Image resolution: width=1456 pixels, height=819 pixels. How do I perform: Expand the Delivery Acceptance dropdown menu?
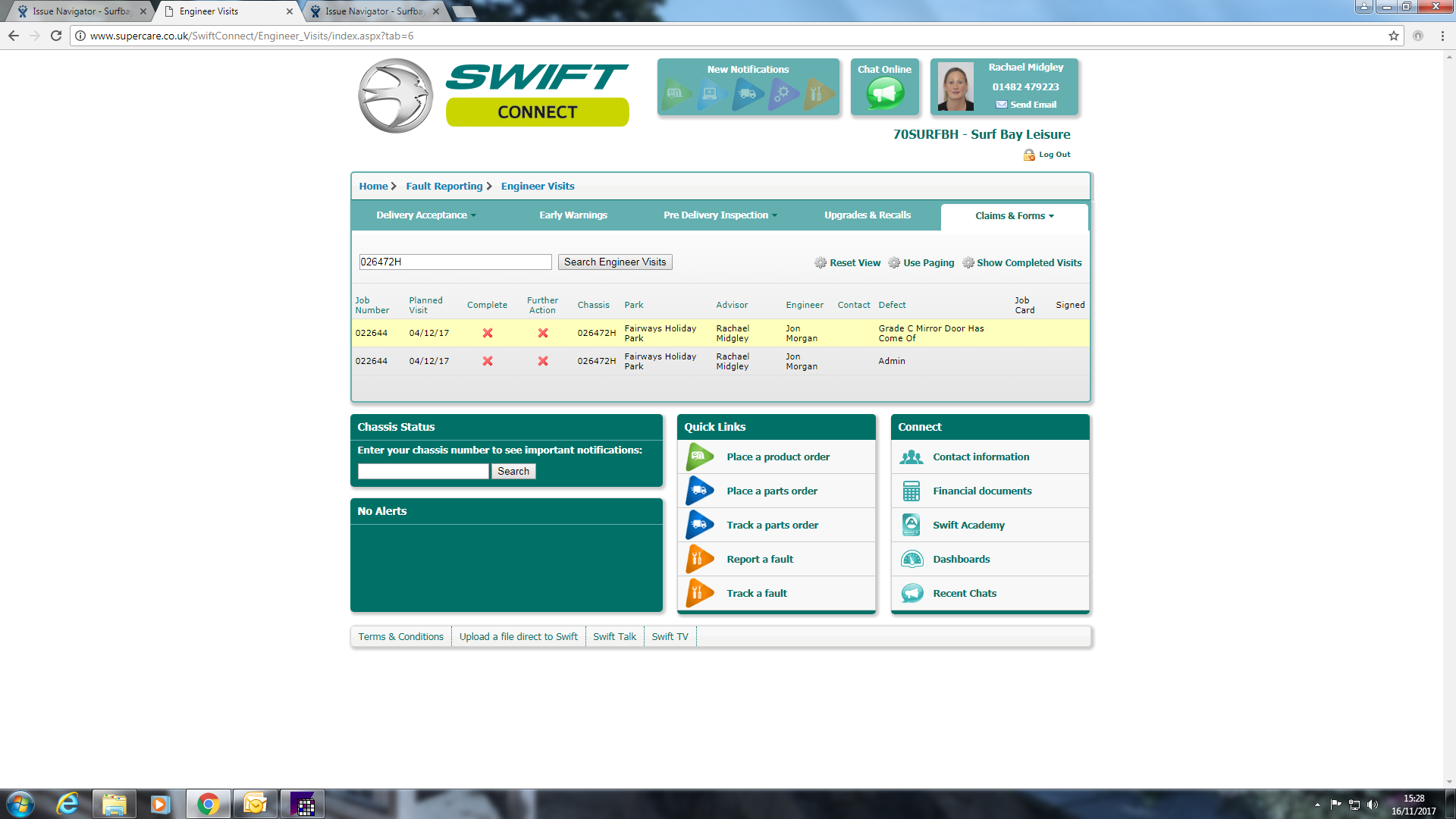(x=426, y=215)
